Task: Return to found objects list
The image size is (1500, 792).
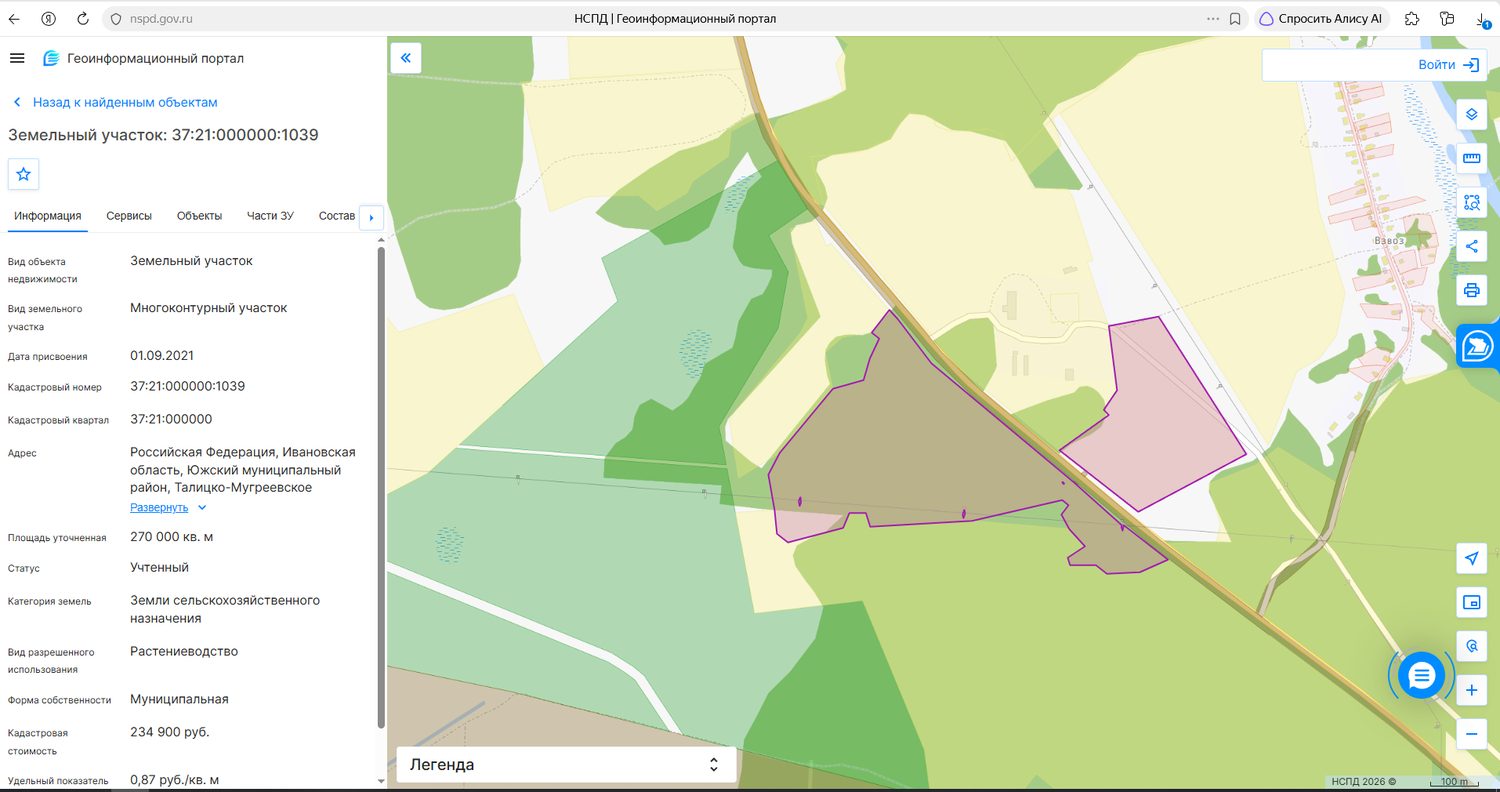Action: click(x=115, y=102)
